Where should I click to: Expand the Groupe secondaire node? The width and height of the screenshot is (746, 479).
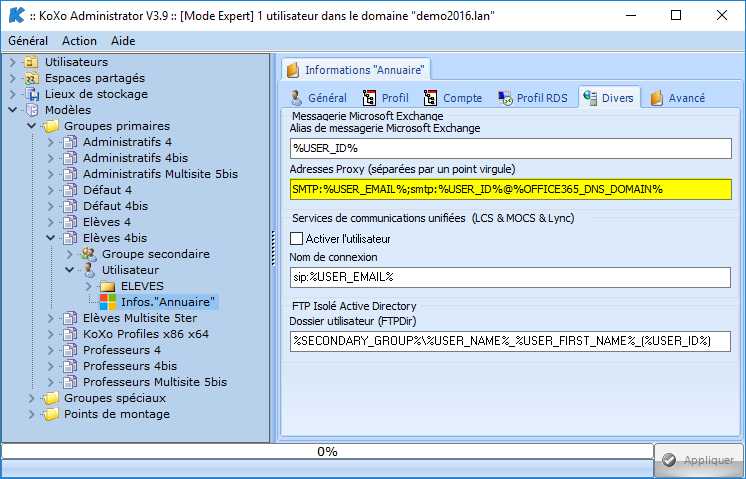click(x=70, y=254)
